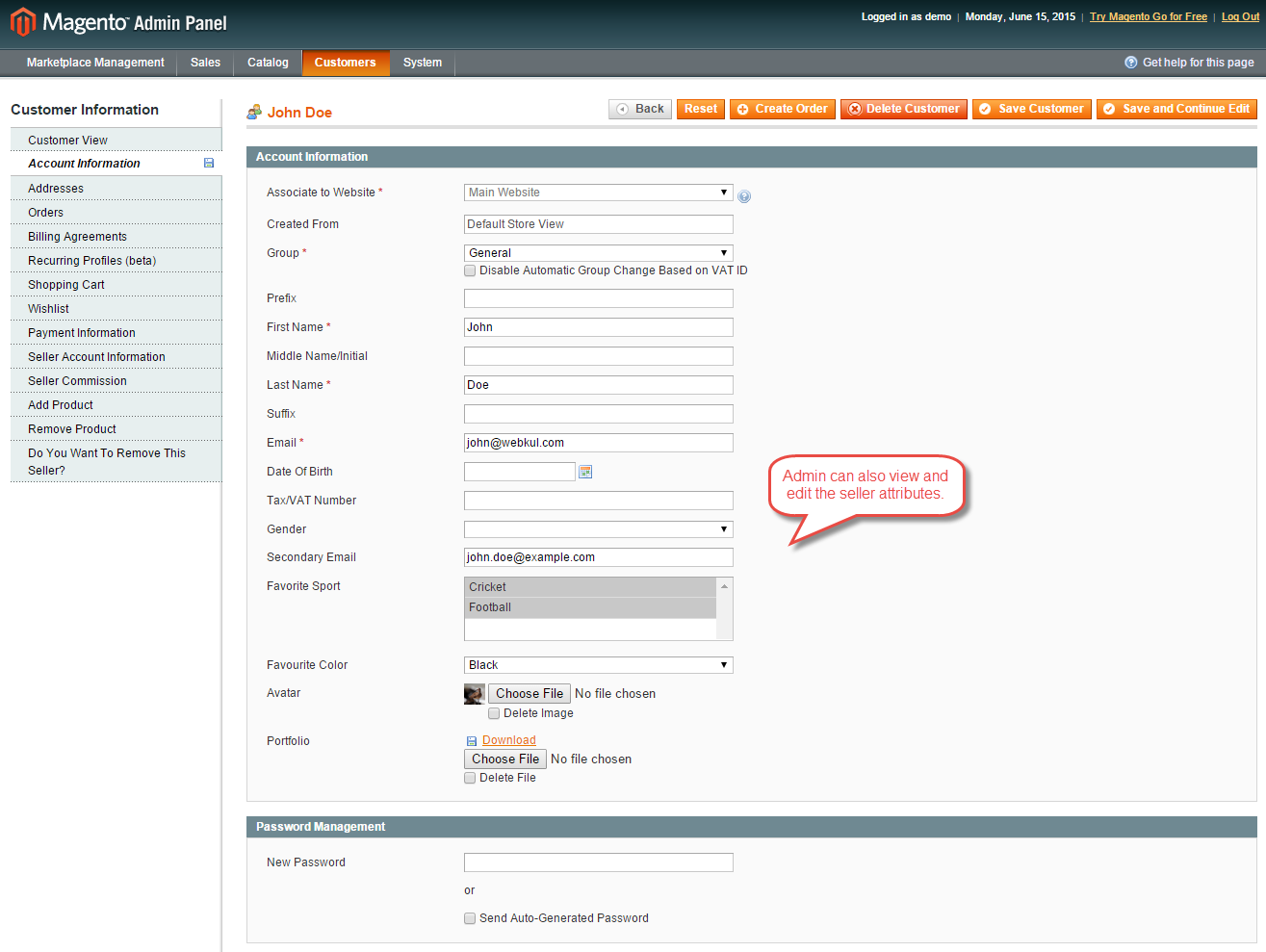
Task: Switch to the Customers menu tab
Action: click(346, 62)
